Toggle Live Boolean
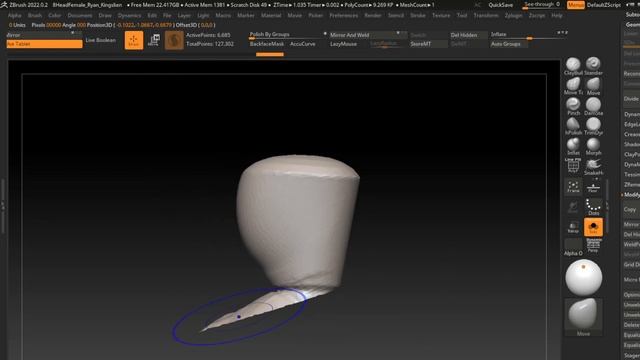 [x=100, y=40]
